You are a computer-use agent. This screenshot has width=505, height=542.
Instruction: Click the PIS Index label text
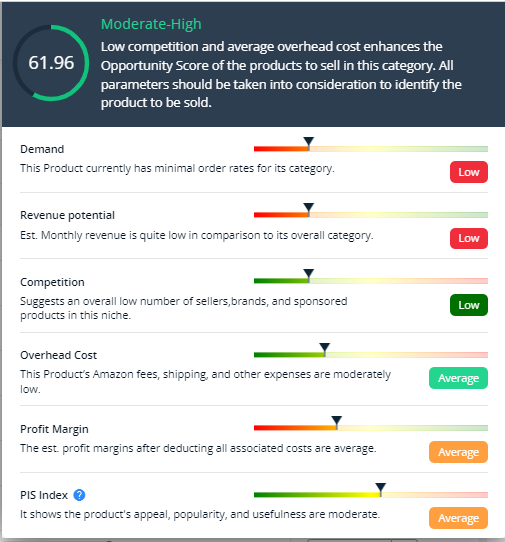[x=44, y=495]
